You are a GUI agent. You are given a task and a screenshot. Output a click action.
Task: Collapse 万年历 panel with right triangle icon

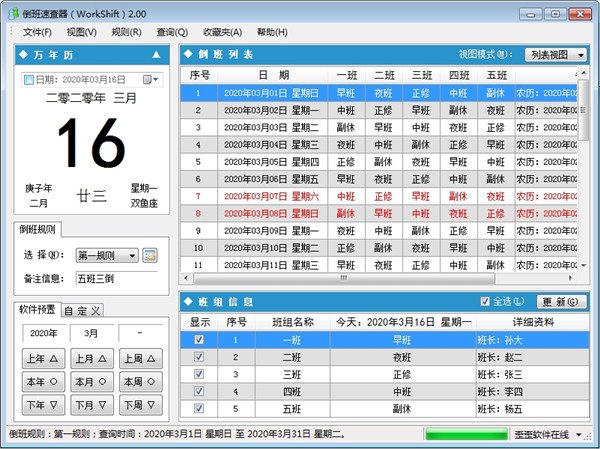(x=156, y=54)
